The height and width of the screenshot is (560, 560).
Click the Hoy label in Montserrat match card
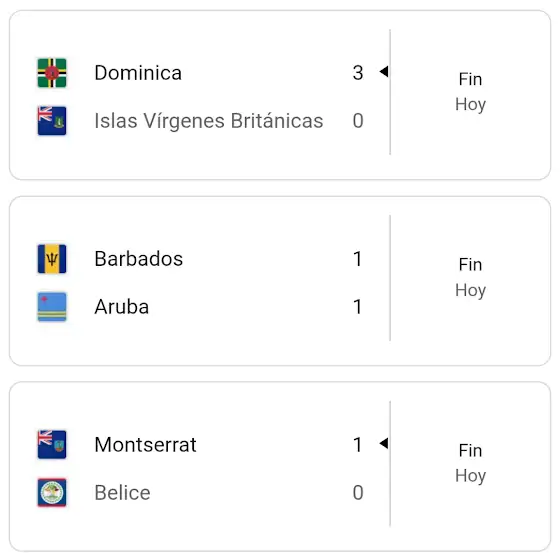[470, 476]
